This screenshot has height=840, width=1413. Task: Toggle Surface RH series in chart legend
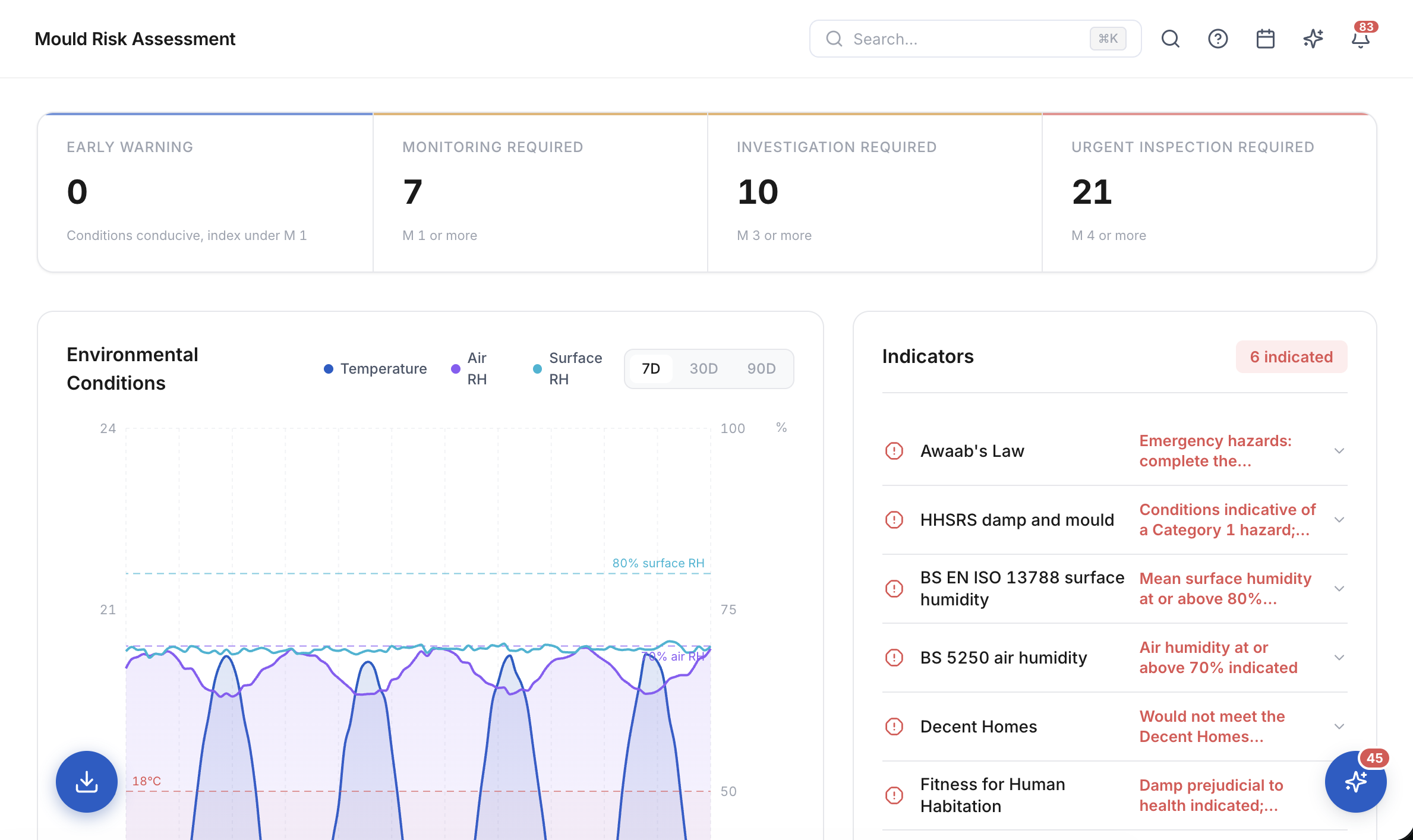pos(567,369)
